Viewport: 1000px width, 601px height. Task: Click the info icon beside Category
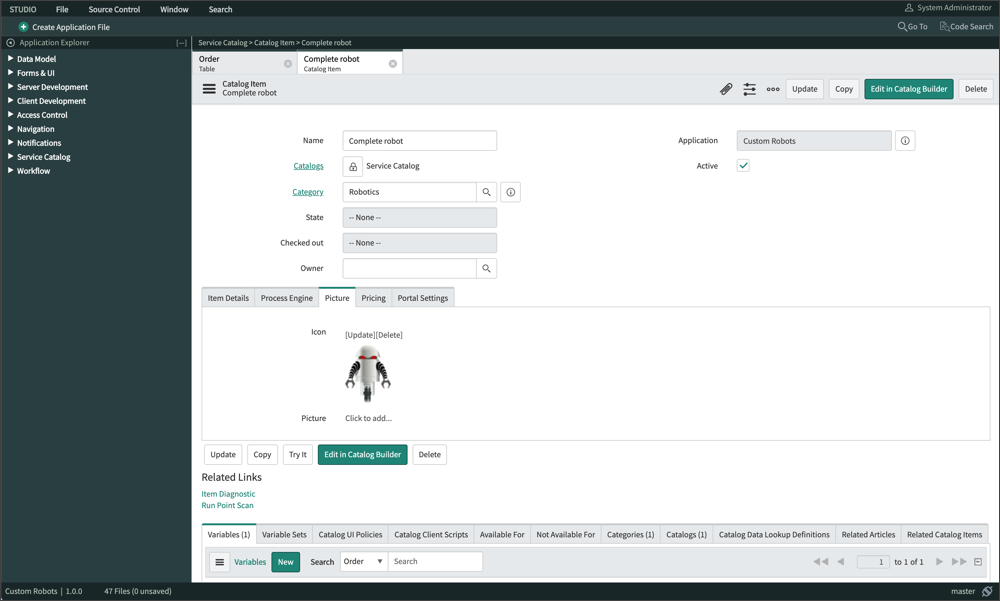click(x=510, y=192)
